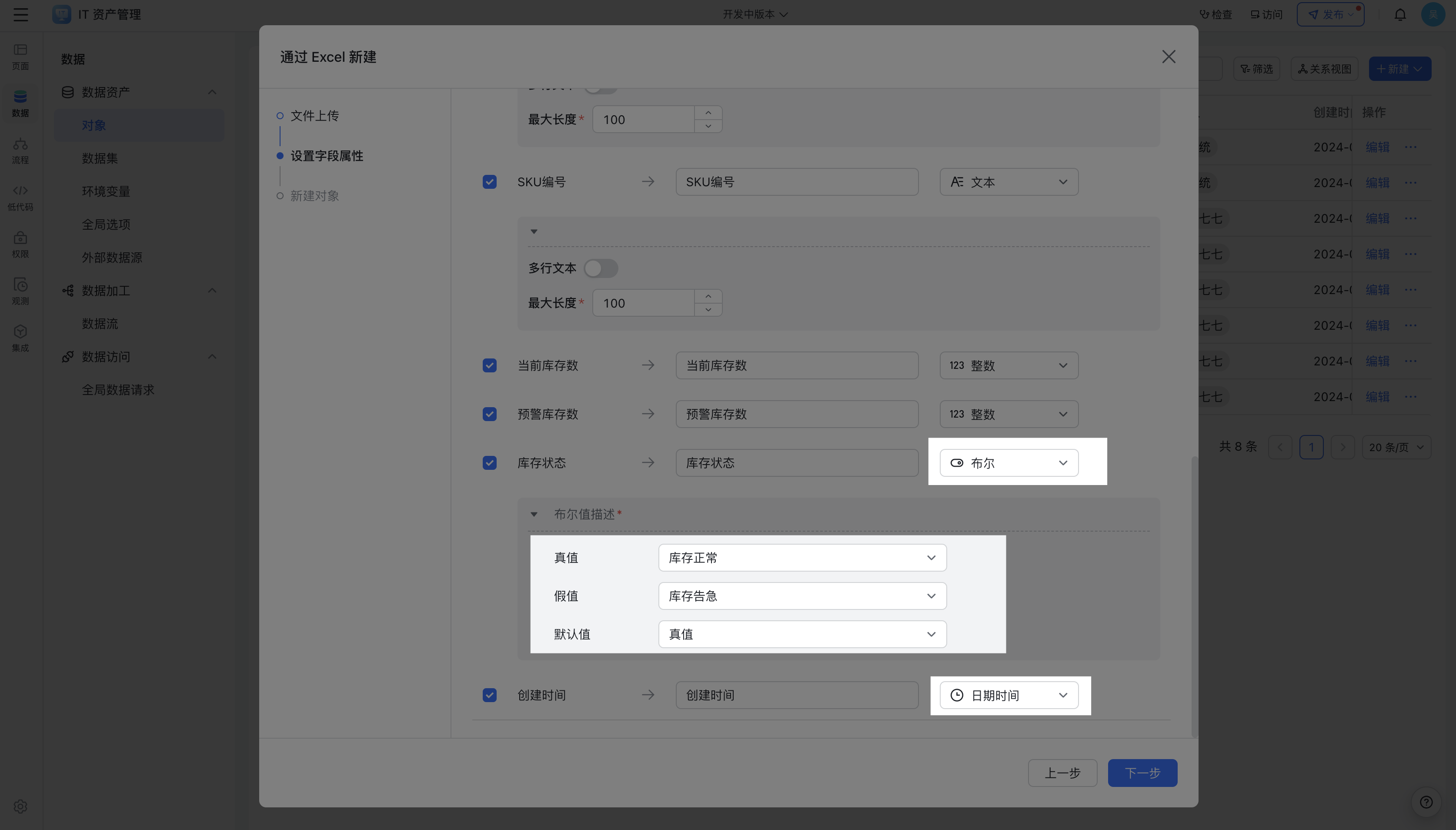Select 数据集 in data menu
1456x830 pixels.
pos(139,158)
